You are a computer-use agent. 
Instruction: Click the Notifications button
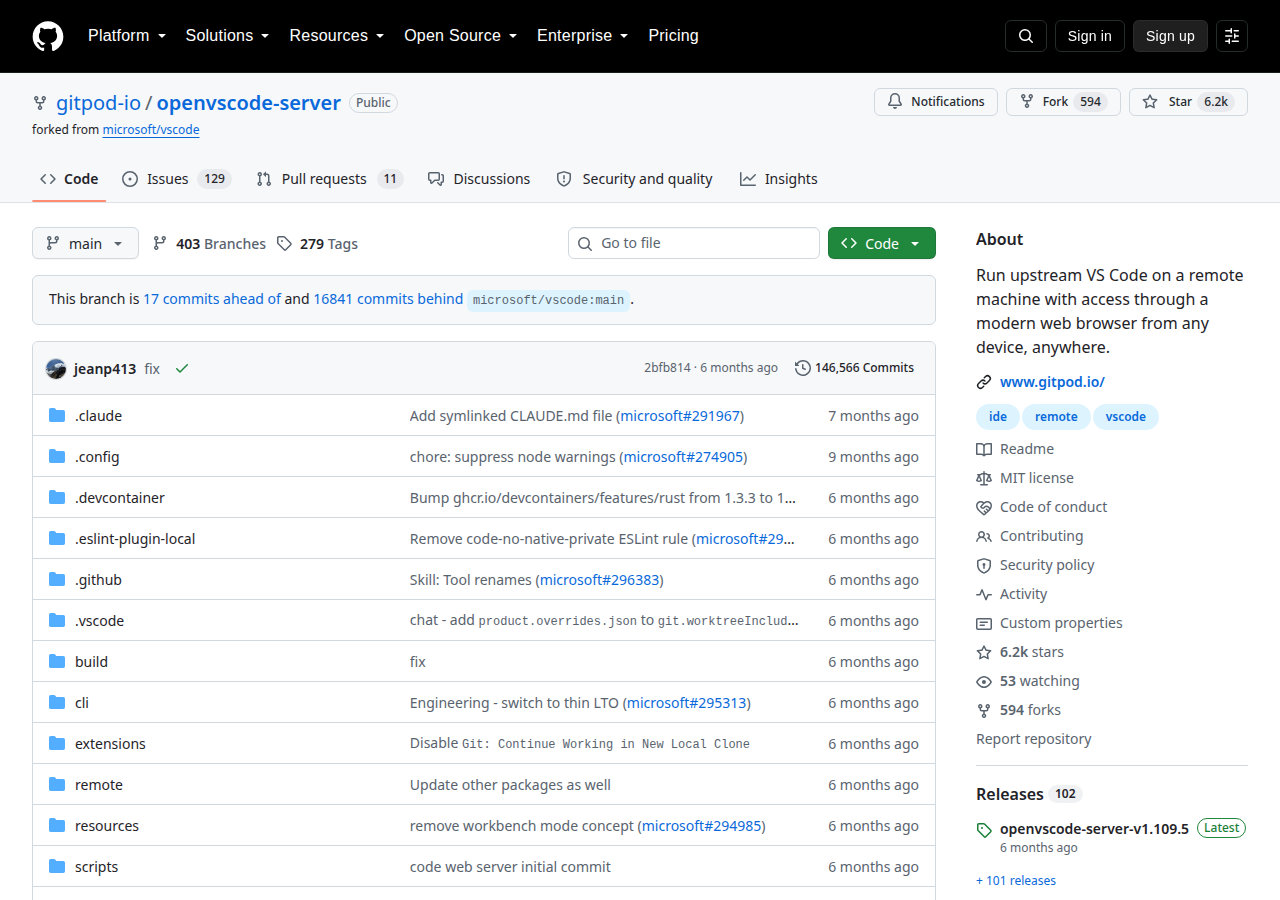[936, 102]
